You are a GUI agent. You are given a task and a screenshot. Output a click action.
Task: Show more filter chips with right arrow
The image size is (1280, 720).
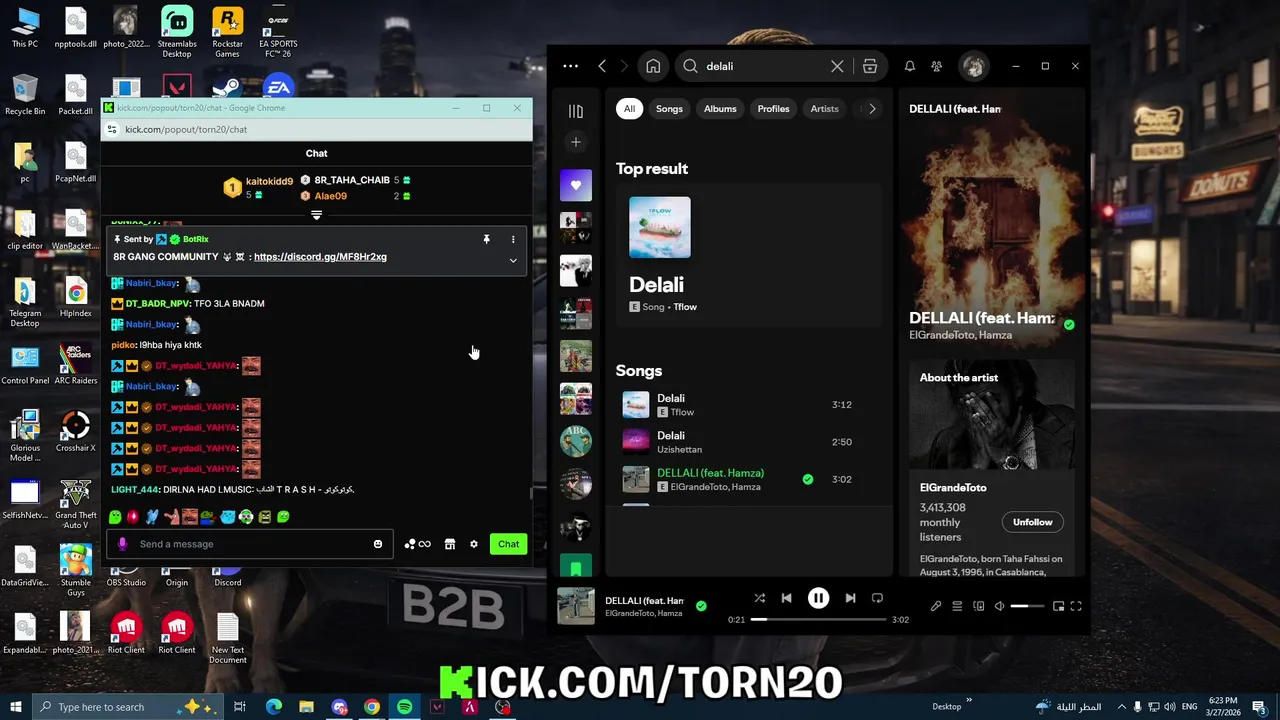[x=872, y=109]
